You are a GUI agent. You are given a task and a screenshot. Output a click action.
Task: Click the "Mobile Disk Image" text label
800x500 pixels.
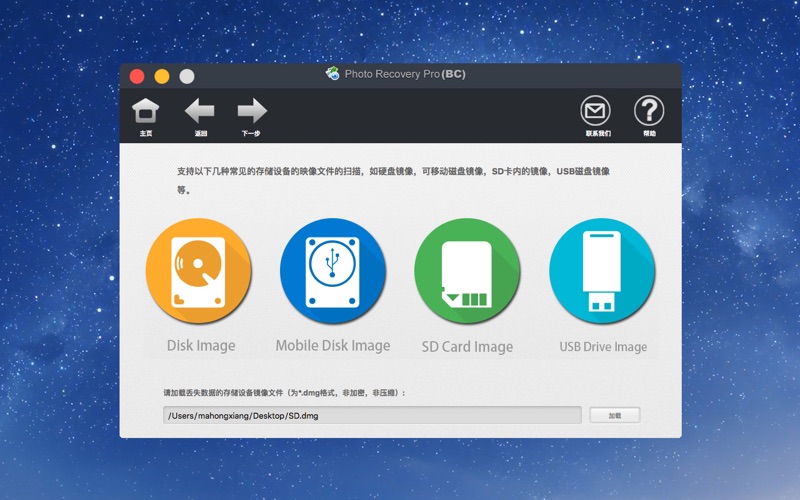point(333,346)
